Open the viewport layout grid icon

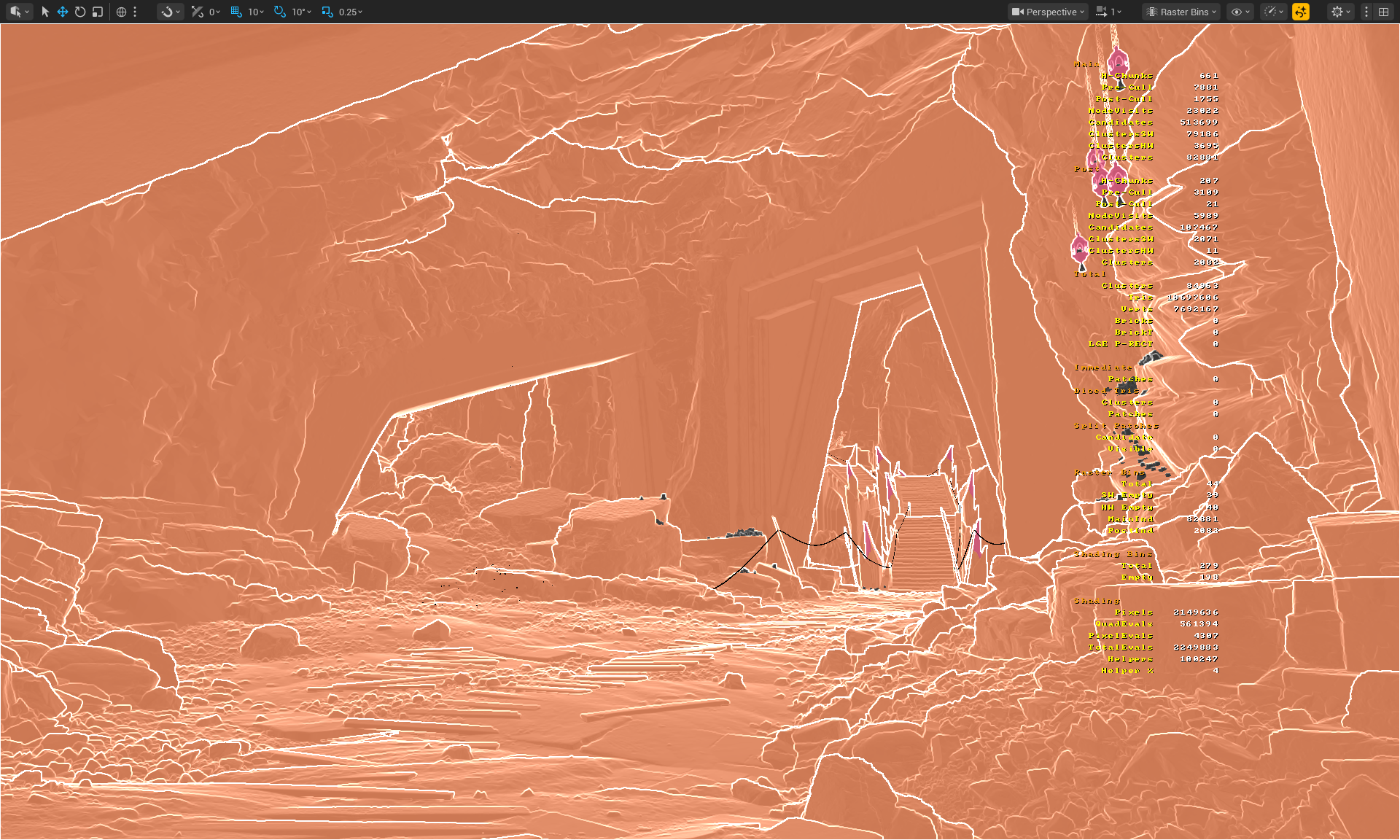click(x=1383, y=12)
